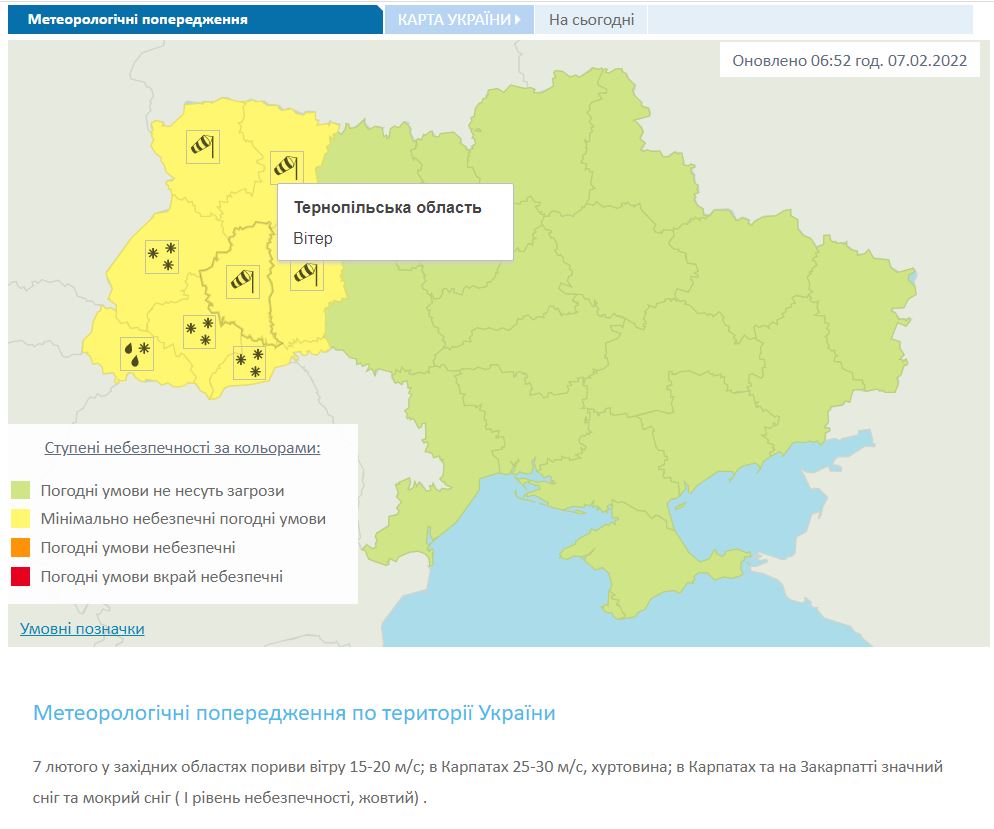994x829 pixels.
Task: Select the orange dangerous conditions legend swatch
Action: coord(20,548)
